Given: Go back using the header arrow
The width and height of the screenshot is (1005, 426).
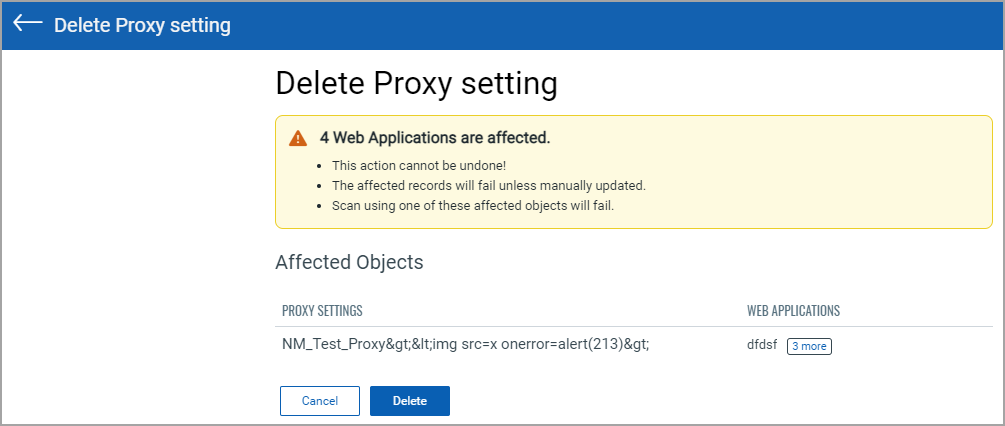Looking at the screenshot, I should point(28,24).
